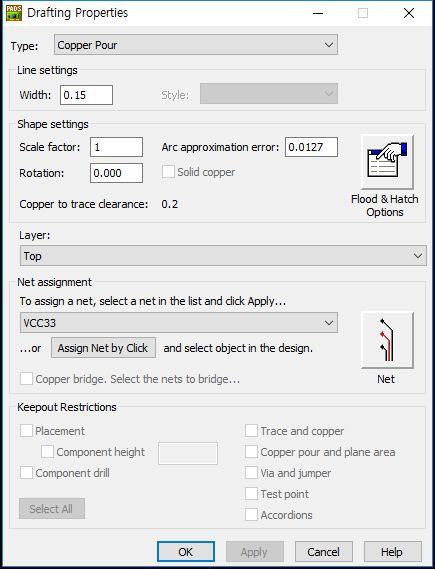Viewport: 435px width, 569px height.
Task: Click the Rotation value field
Action: [116, 173]
